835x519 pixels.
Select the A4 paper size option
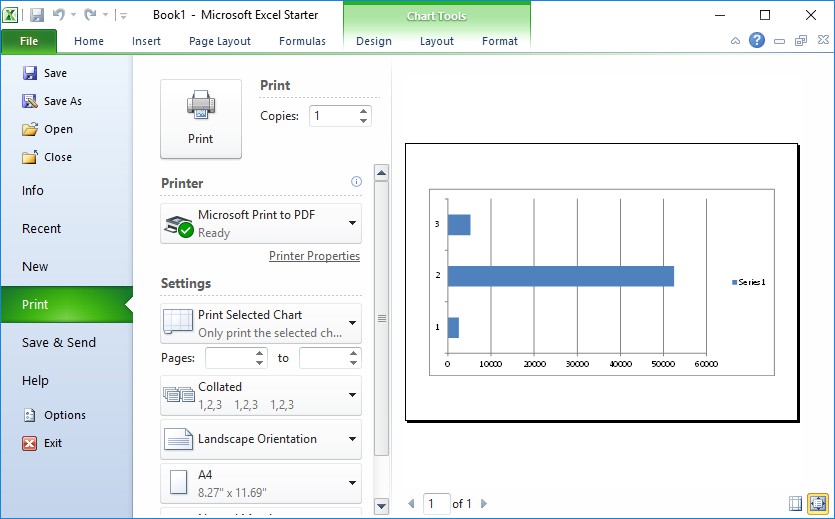coord(261,483)
